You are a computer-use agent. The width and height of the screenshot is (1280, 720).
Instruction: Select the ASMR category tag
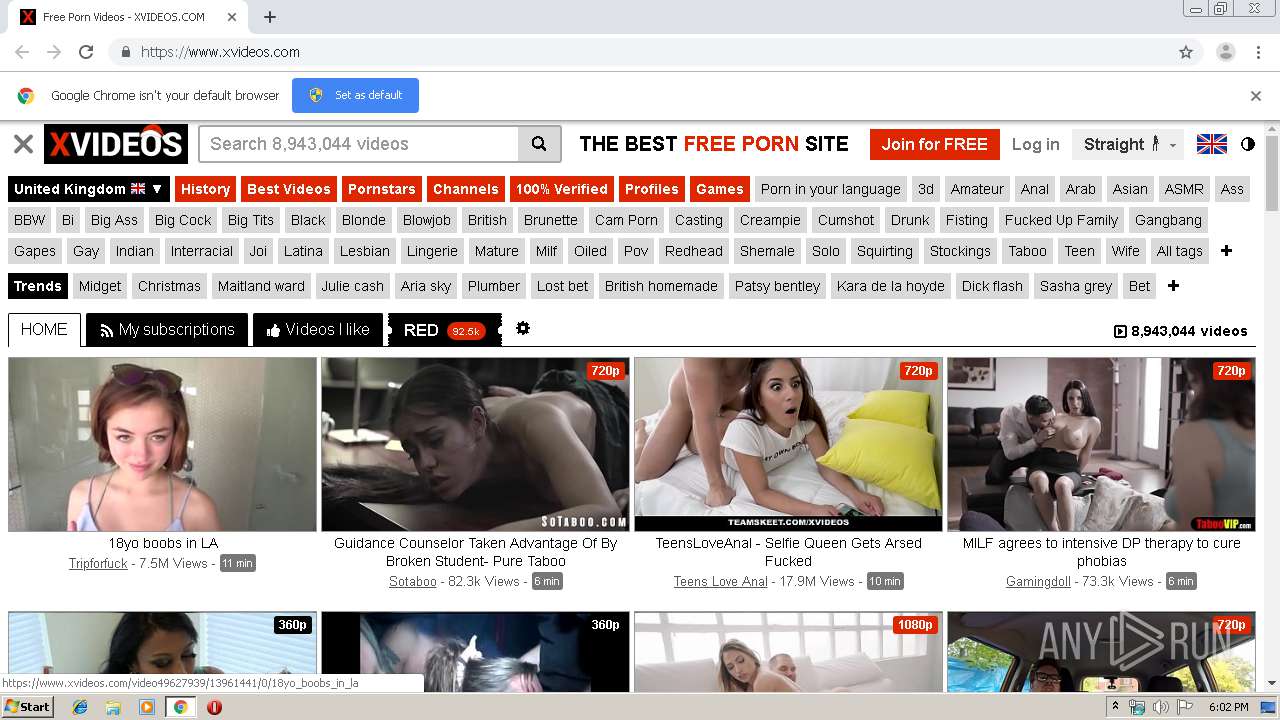(x=1184, y=189)
